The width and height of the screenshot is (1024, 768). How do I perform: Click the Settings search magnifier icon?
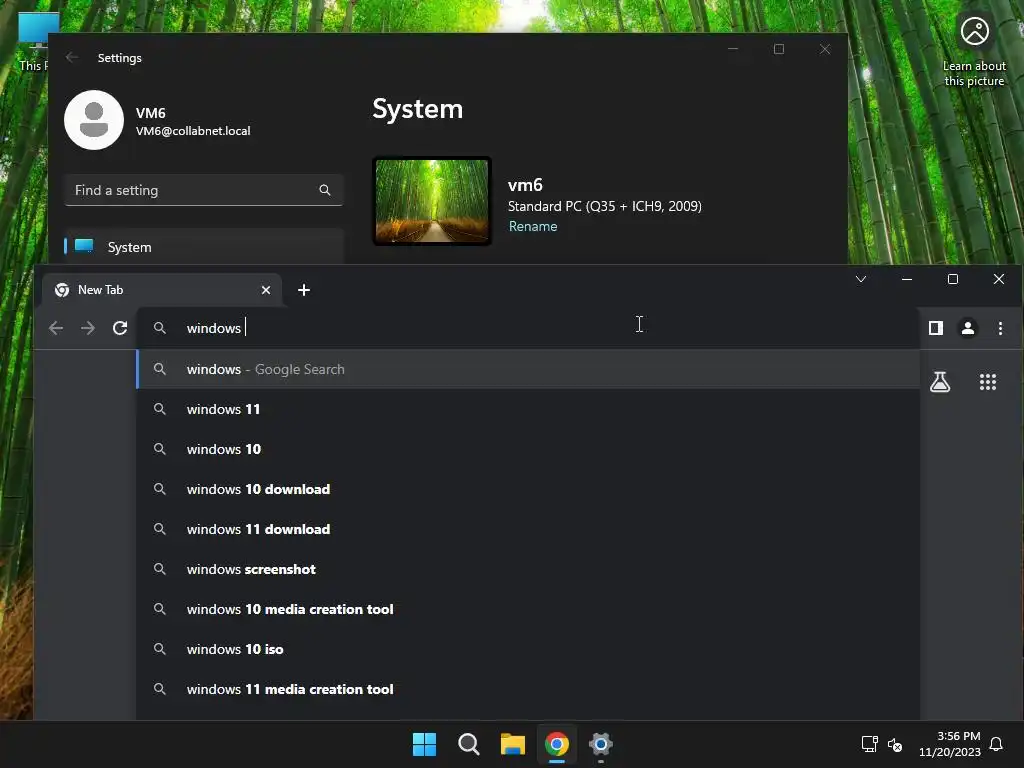click(x=325, y=190)
